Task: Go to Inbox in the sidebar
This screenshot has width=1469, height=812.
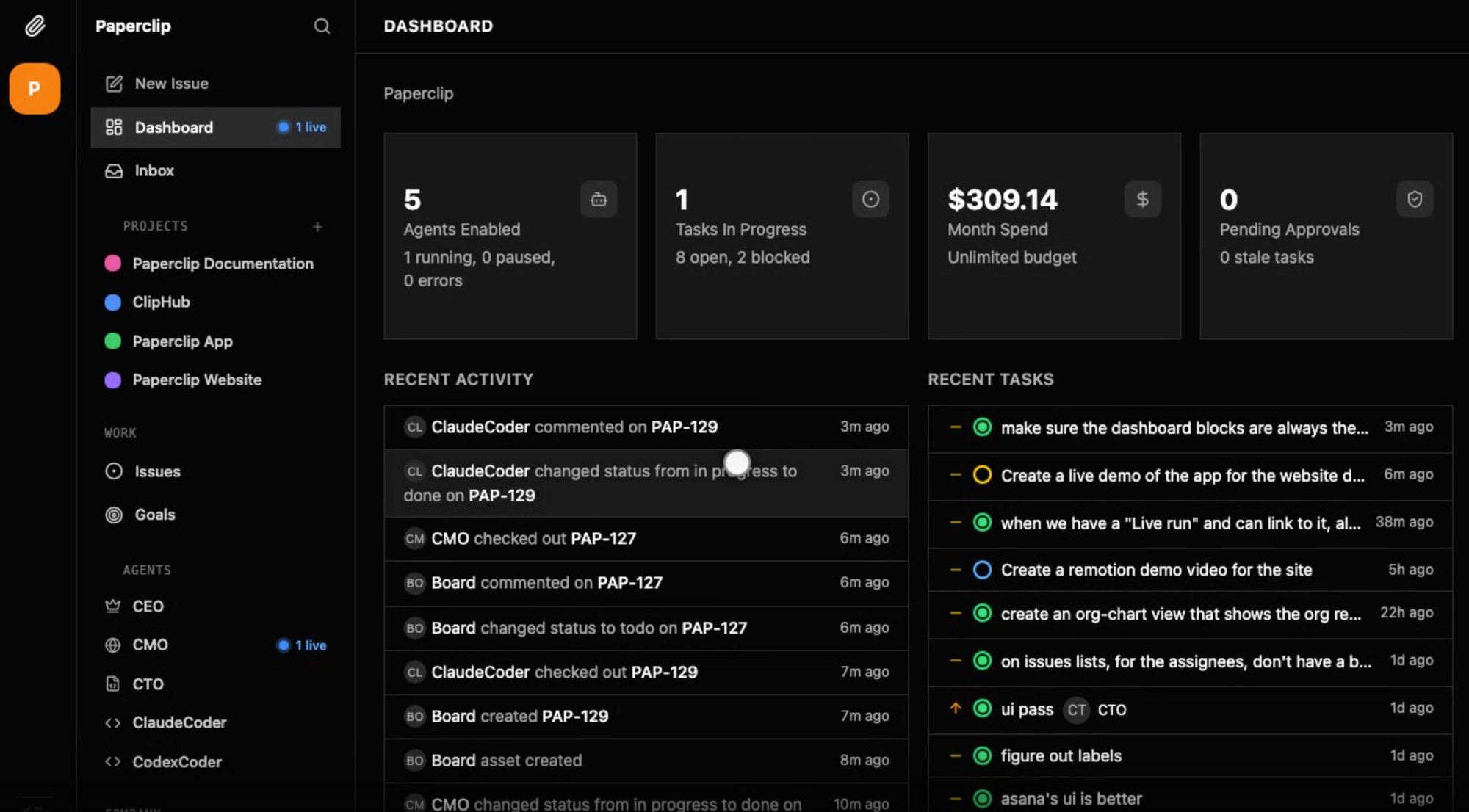Action: (x=154, y=171)
